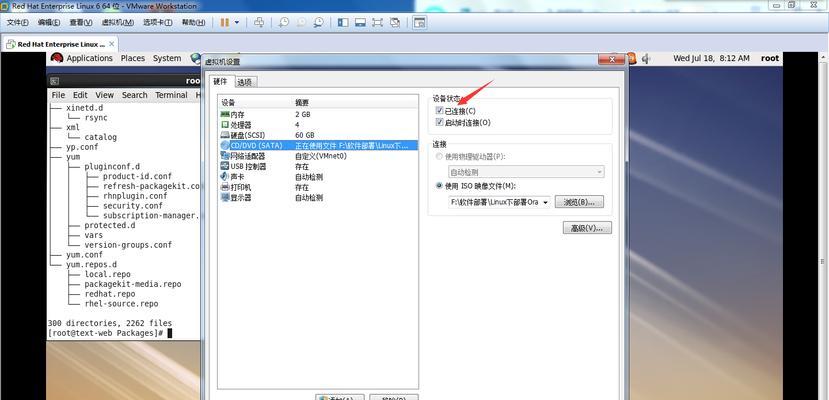The height and width of the screenshot is (400, 829).
Task: Select the 使用 ISO 映像文件(M) radio button
Action: 439,186
